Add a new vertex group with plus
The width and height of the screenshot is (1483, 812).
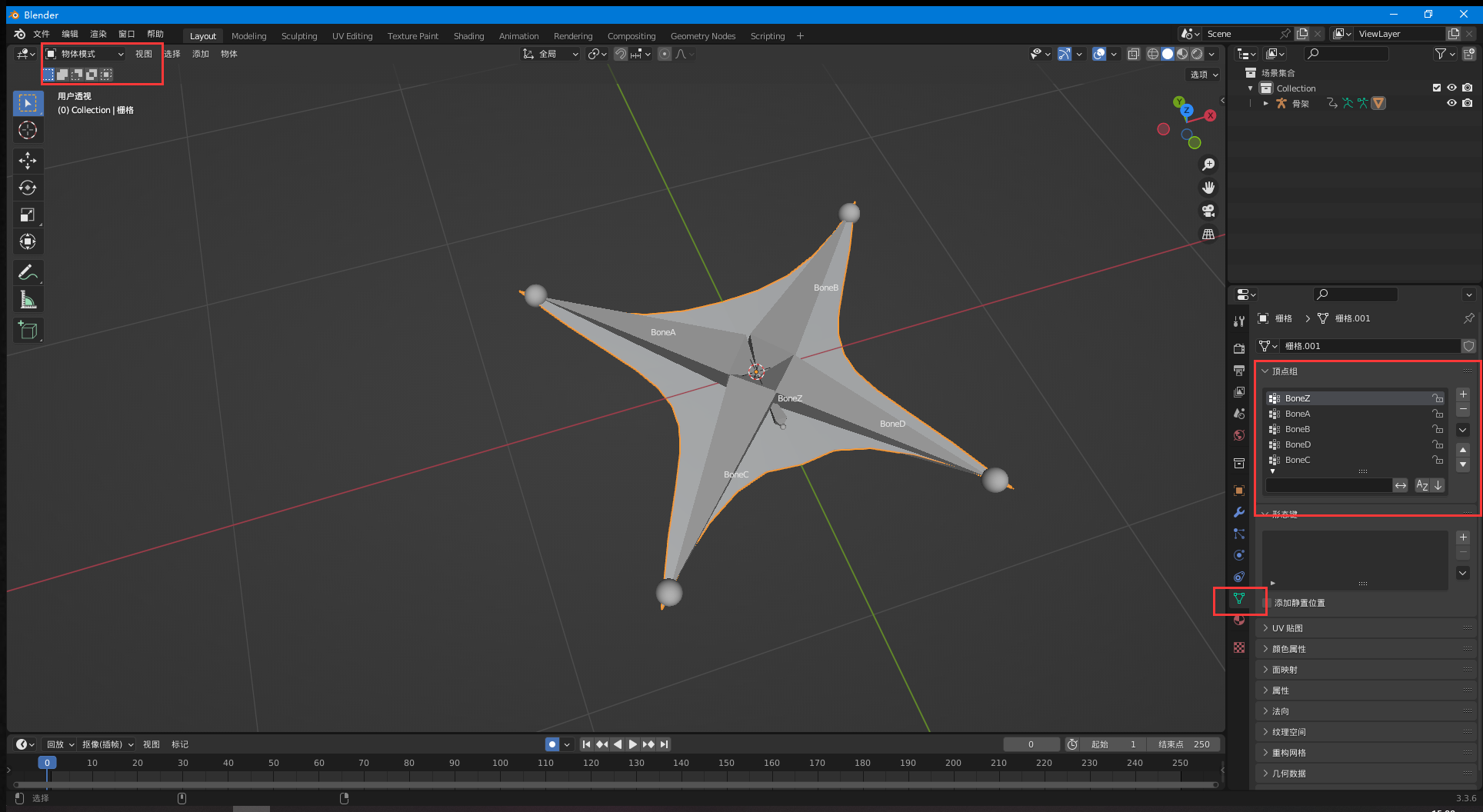pos(1463,394)
